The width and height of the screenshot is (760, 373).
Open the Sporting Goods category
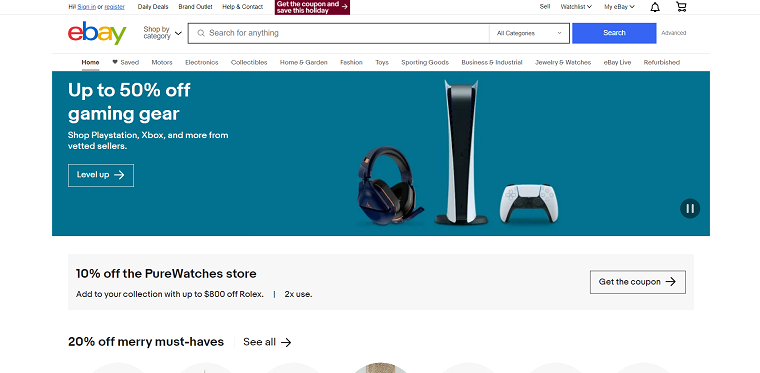coord(425,62)
